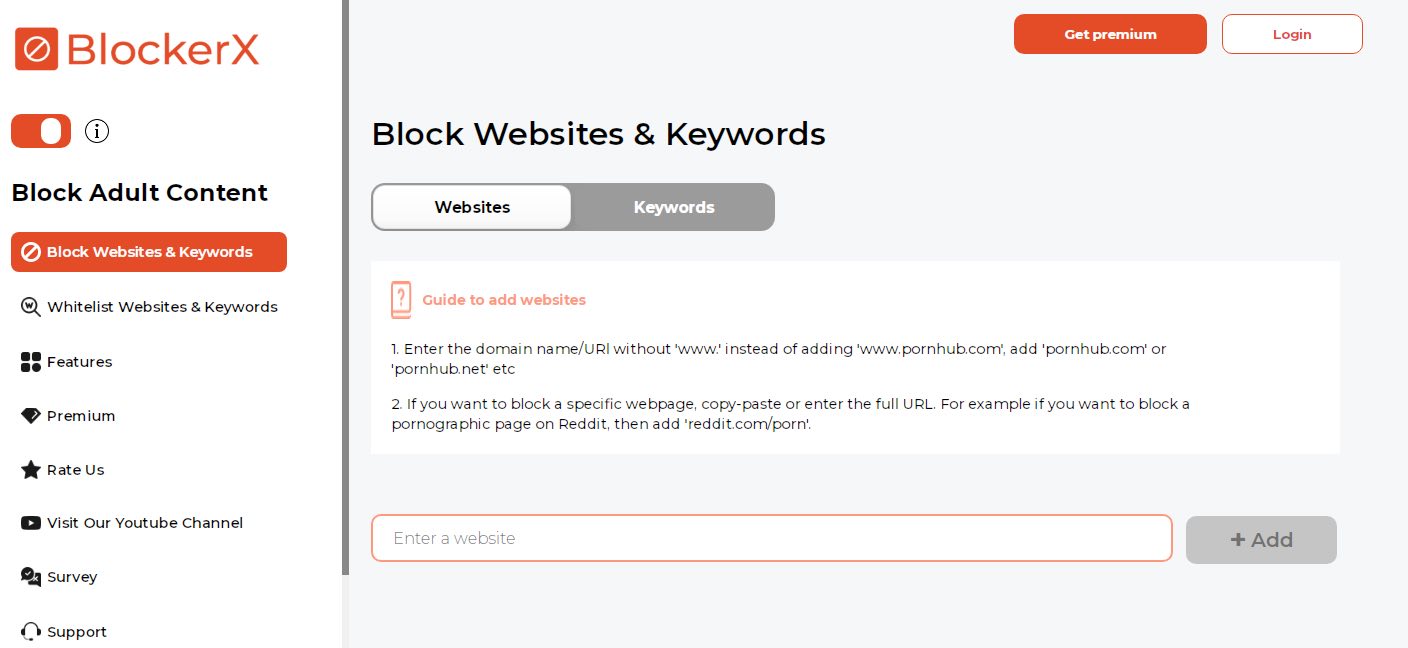Focus the Enter a website field
1408x648 pixels.
[x=771, y=538]
